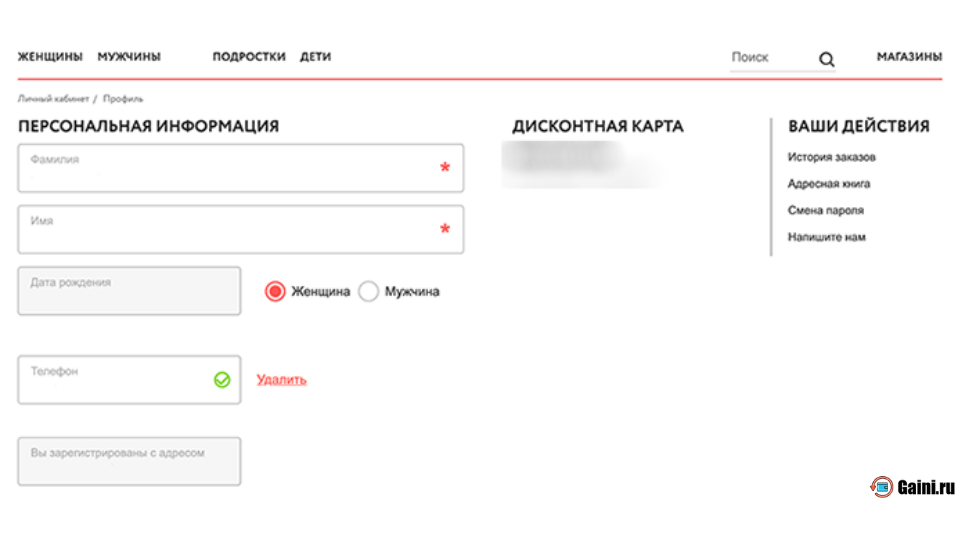Open Напишите нам link

tap(826, 237)
